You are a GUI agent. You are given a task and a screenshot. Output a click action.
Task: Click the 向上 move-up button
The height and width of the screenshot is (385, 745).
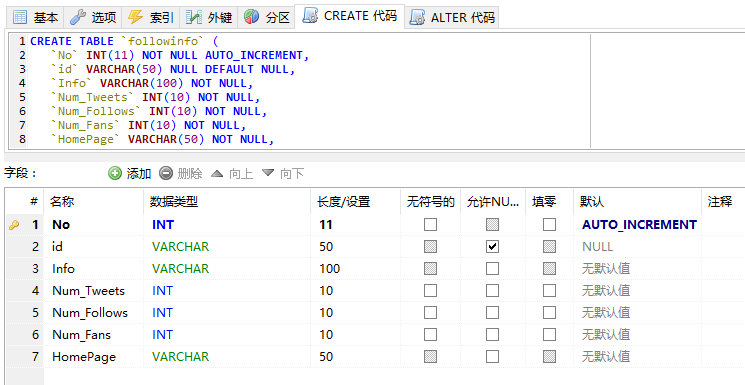pos(231,173)
